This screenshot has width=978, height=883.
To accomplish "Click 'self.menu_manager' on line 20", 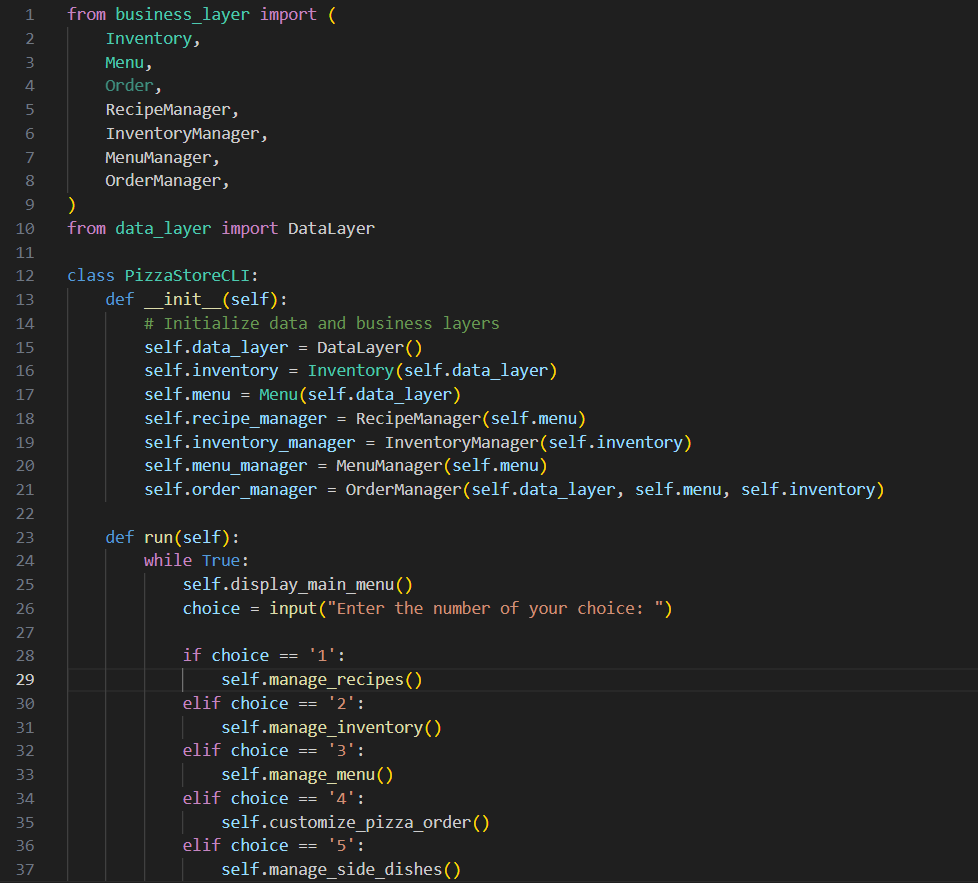I will pyautogui.click(x=225, y=466).
